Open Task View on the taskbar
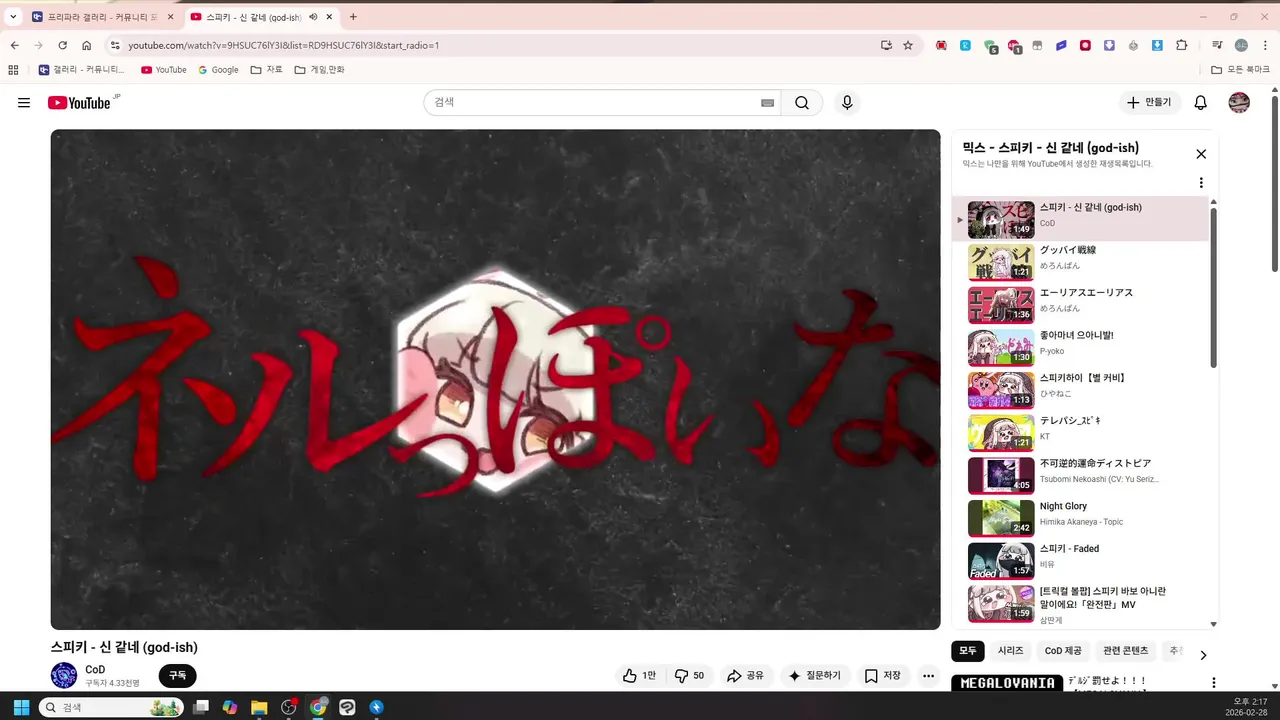 tap(201, 707)
